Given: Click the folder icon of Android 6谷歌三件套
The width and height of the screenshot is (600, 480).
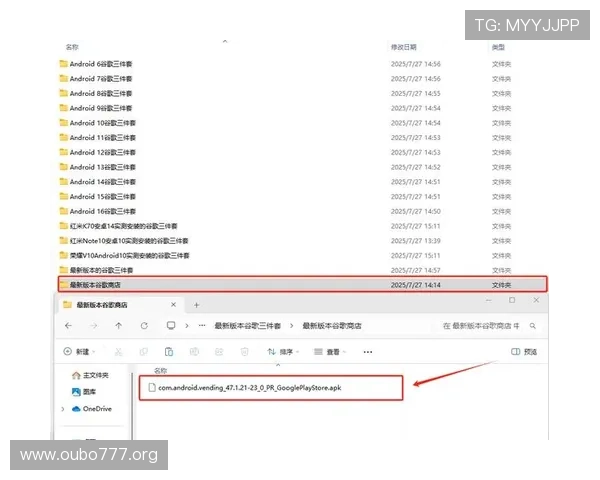Looking at the screenshot, I should coord(64,64).
